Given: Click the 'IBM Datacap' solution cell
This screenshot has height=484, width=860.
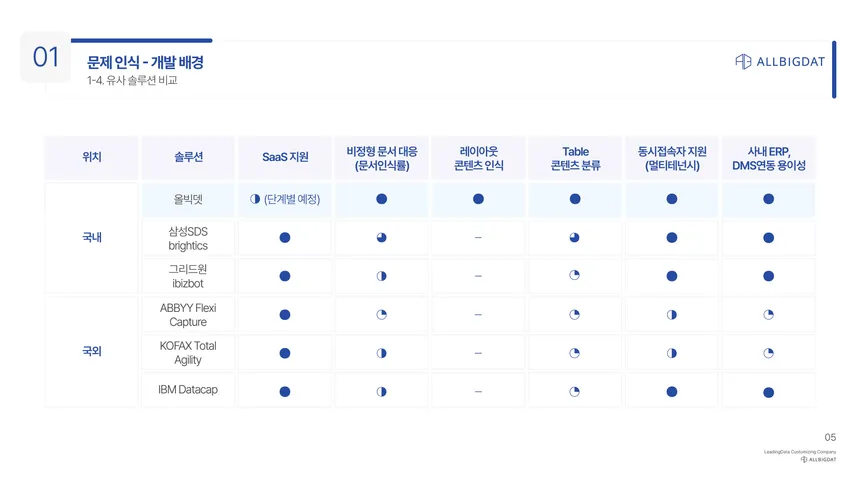Looking at the screenshot, I should point(188,390).
